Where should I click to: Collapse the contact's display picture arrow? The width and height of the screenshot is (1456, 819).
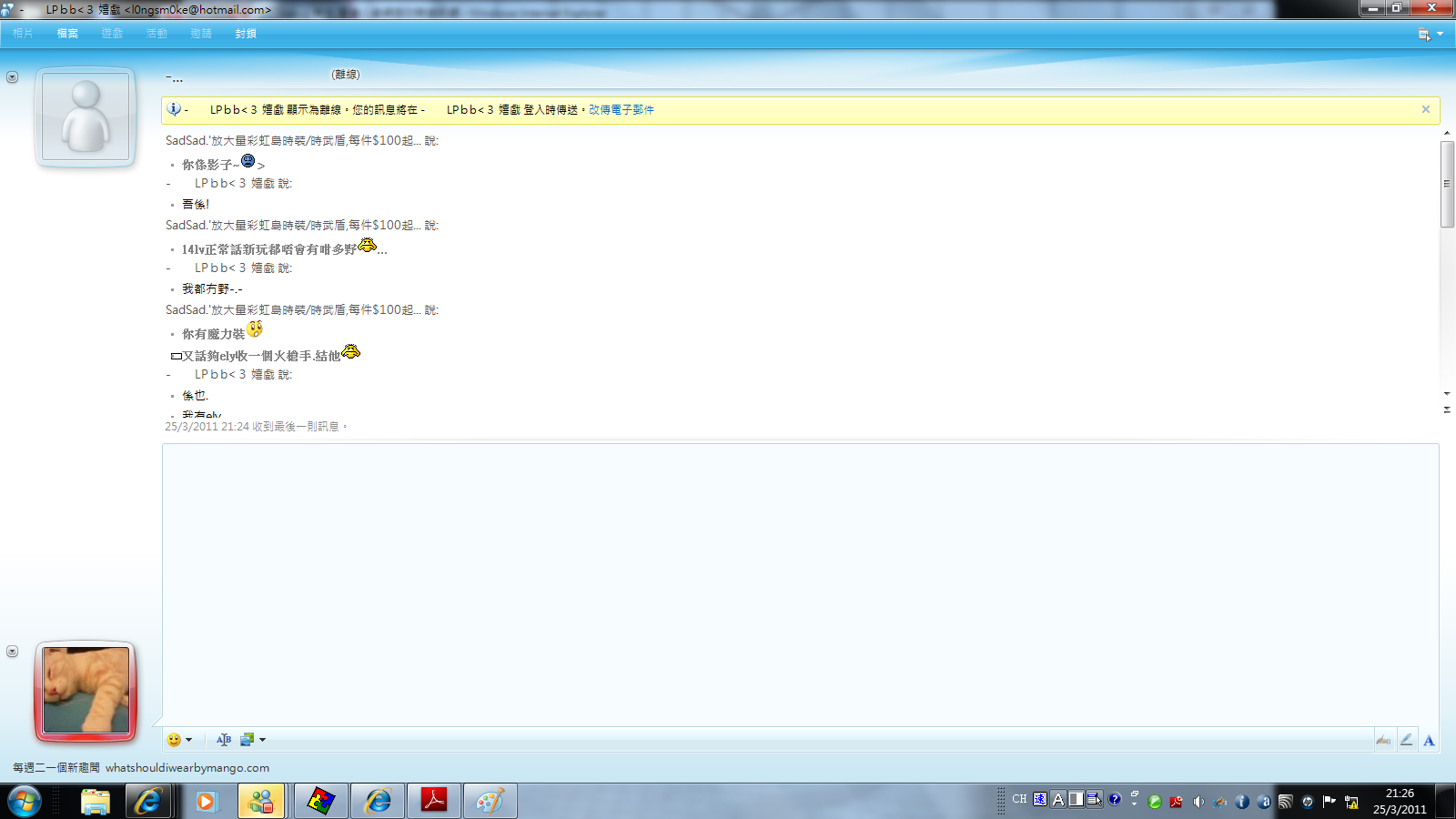[12, 77]
